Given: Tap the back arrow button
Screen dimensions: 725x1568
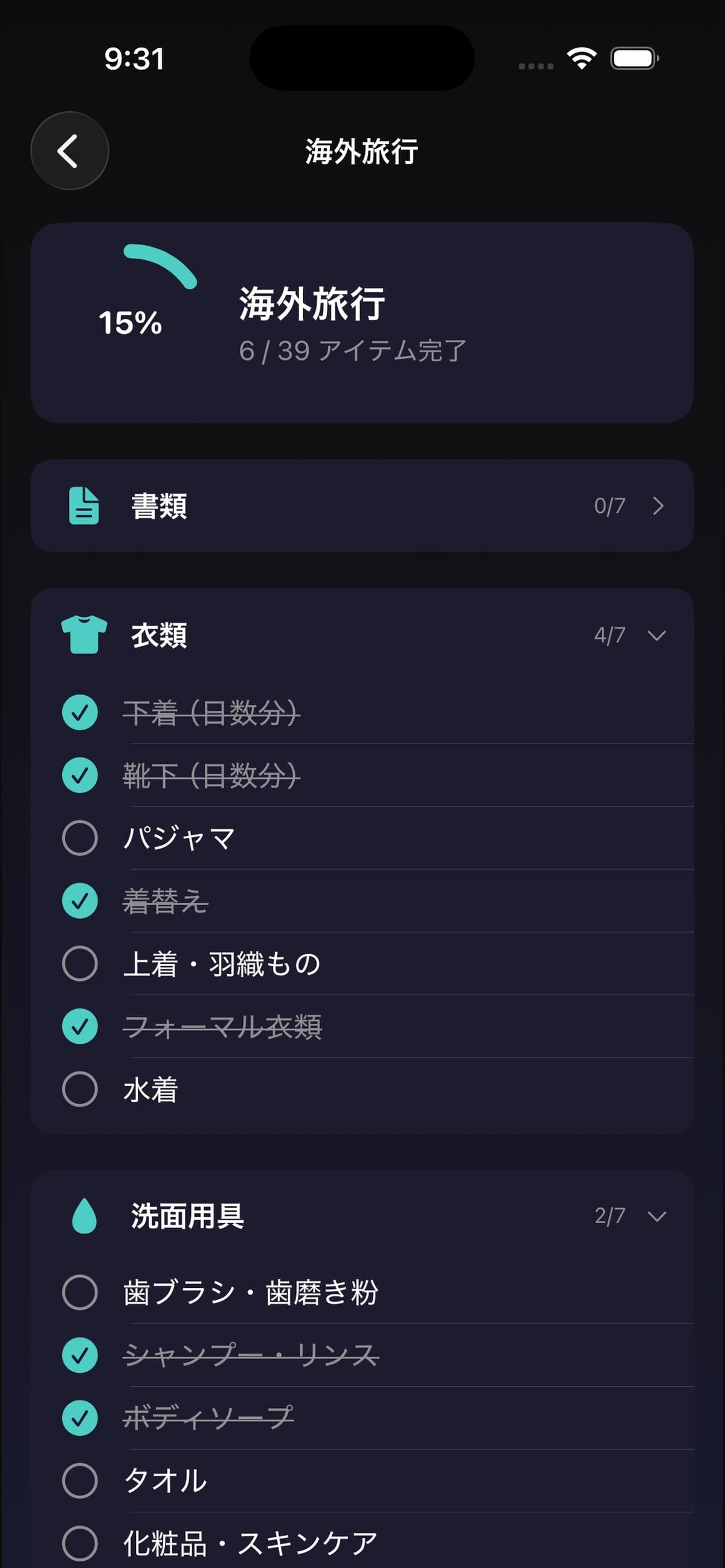Looking at the screenshot, I should (x=69, y=151).
